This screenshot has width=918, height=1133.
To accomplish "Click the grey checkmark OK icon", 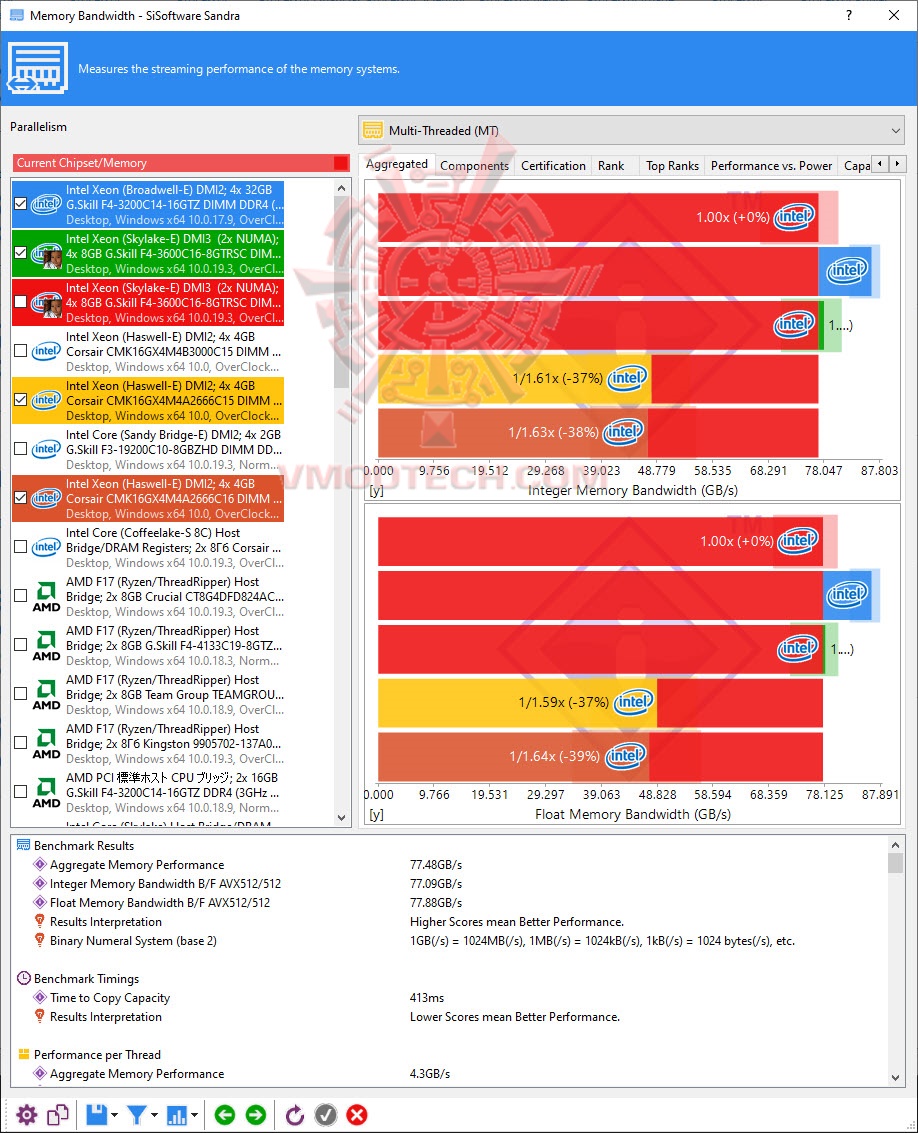I will [x=326, y=1115].
